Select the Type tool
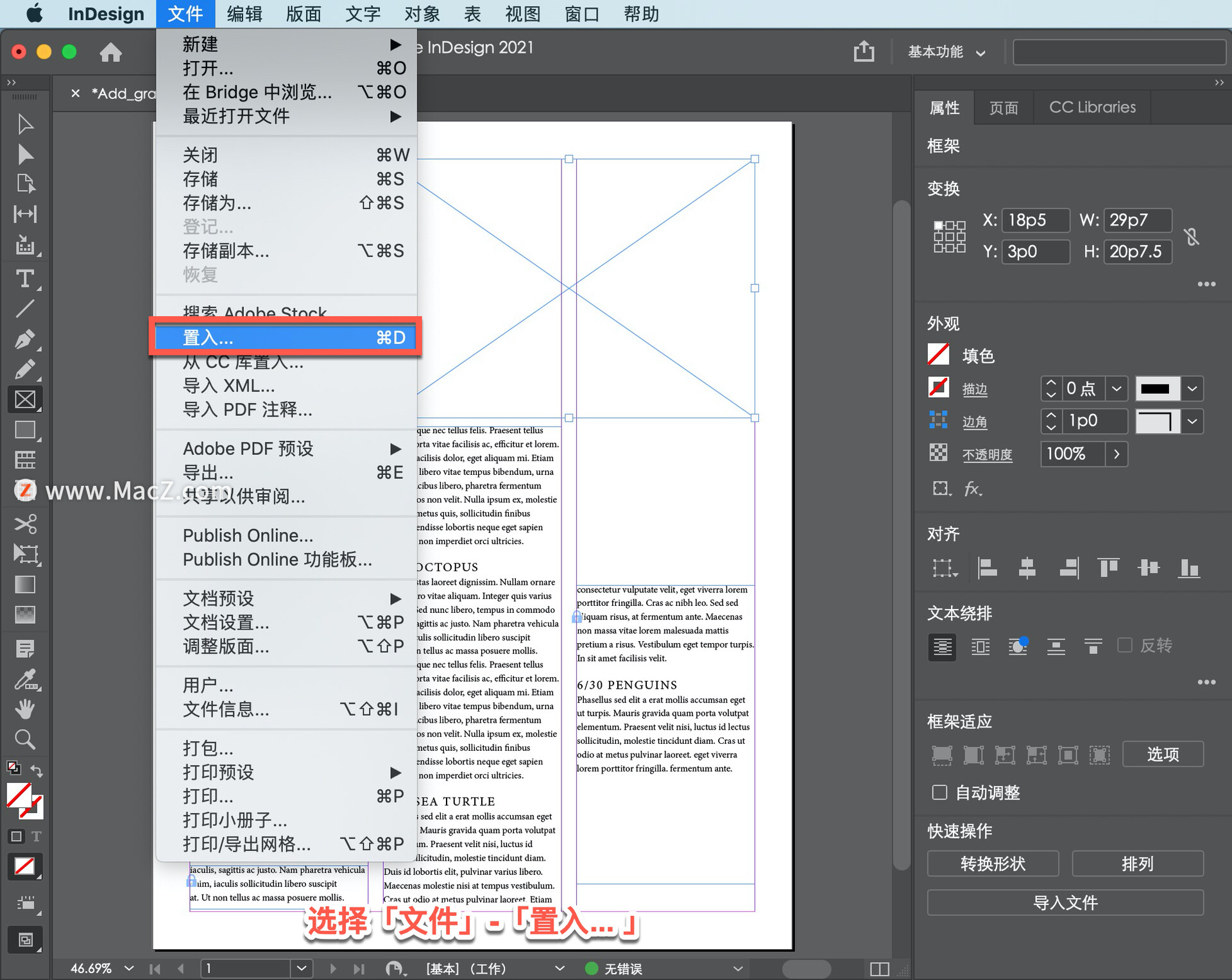1232x980 pixels. click(x=25, y=279)
